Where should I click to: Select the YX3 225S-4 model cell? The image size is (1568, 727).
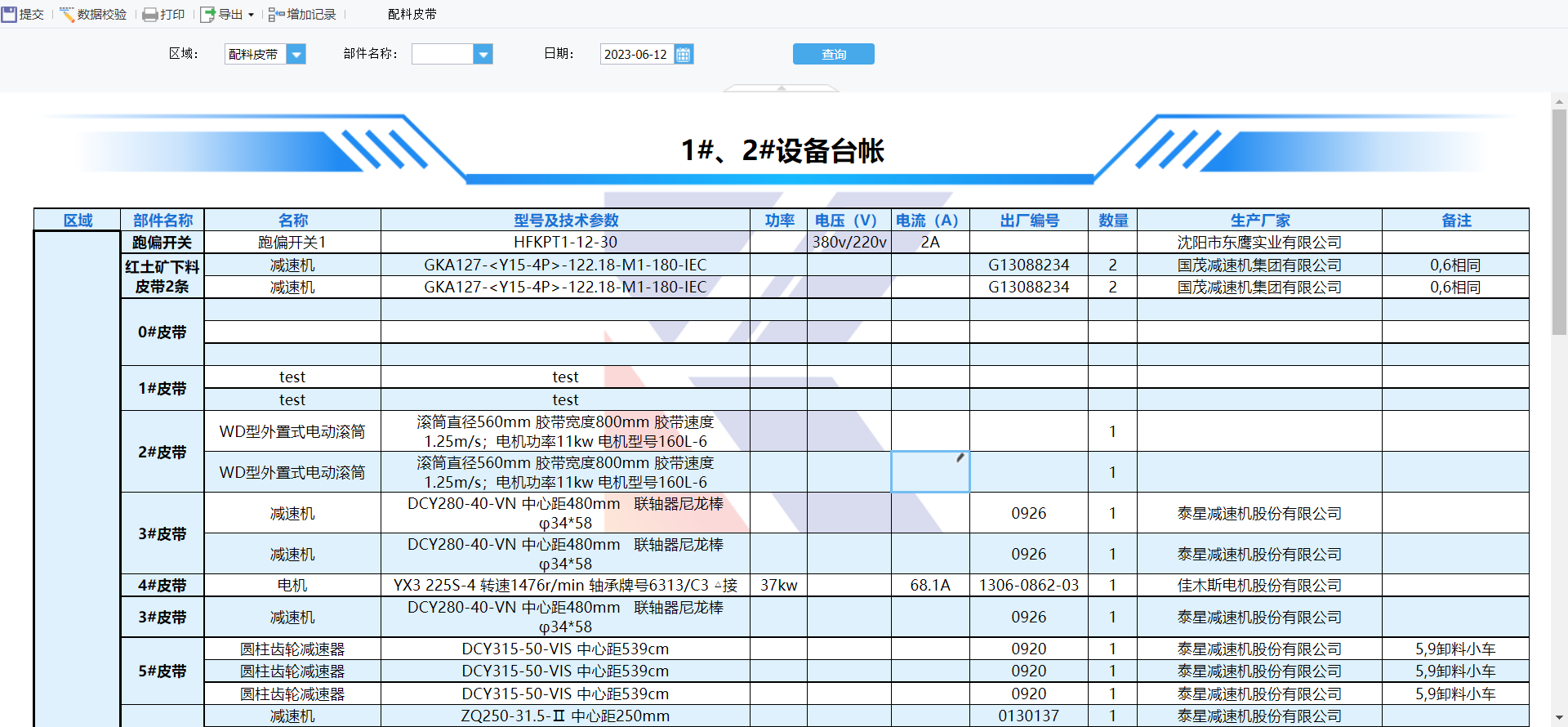pos(565,585)
